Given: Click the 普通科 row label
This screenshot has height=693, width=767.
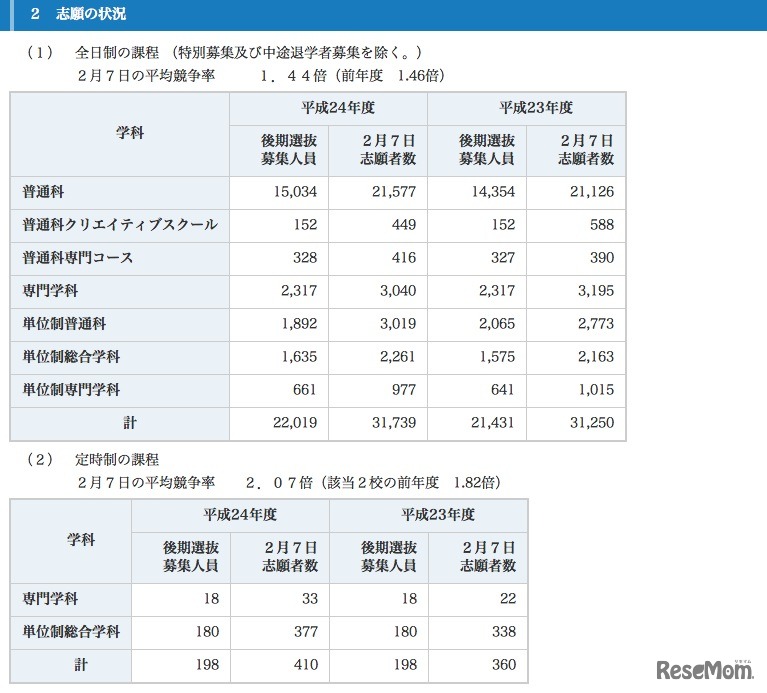Looking at the screenshot, I should 43,192.
